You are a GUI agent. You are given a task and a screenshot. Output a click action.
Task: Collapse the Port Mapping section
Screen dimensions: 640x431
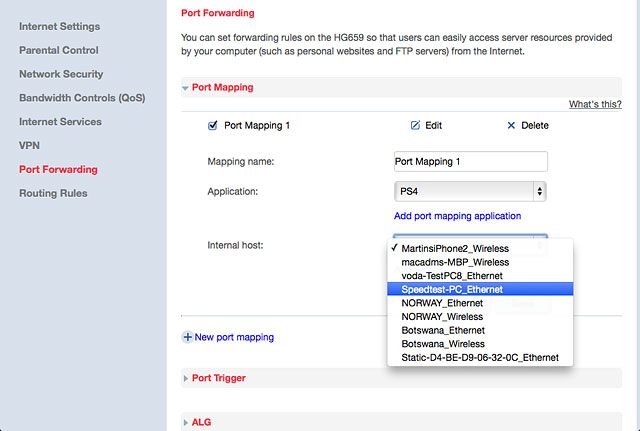point(185,88)
